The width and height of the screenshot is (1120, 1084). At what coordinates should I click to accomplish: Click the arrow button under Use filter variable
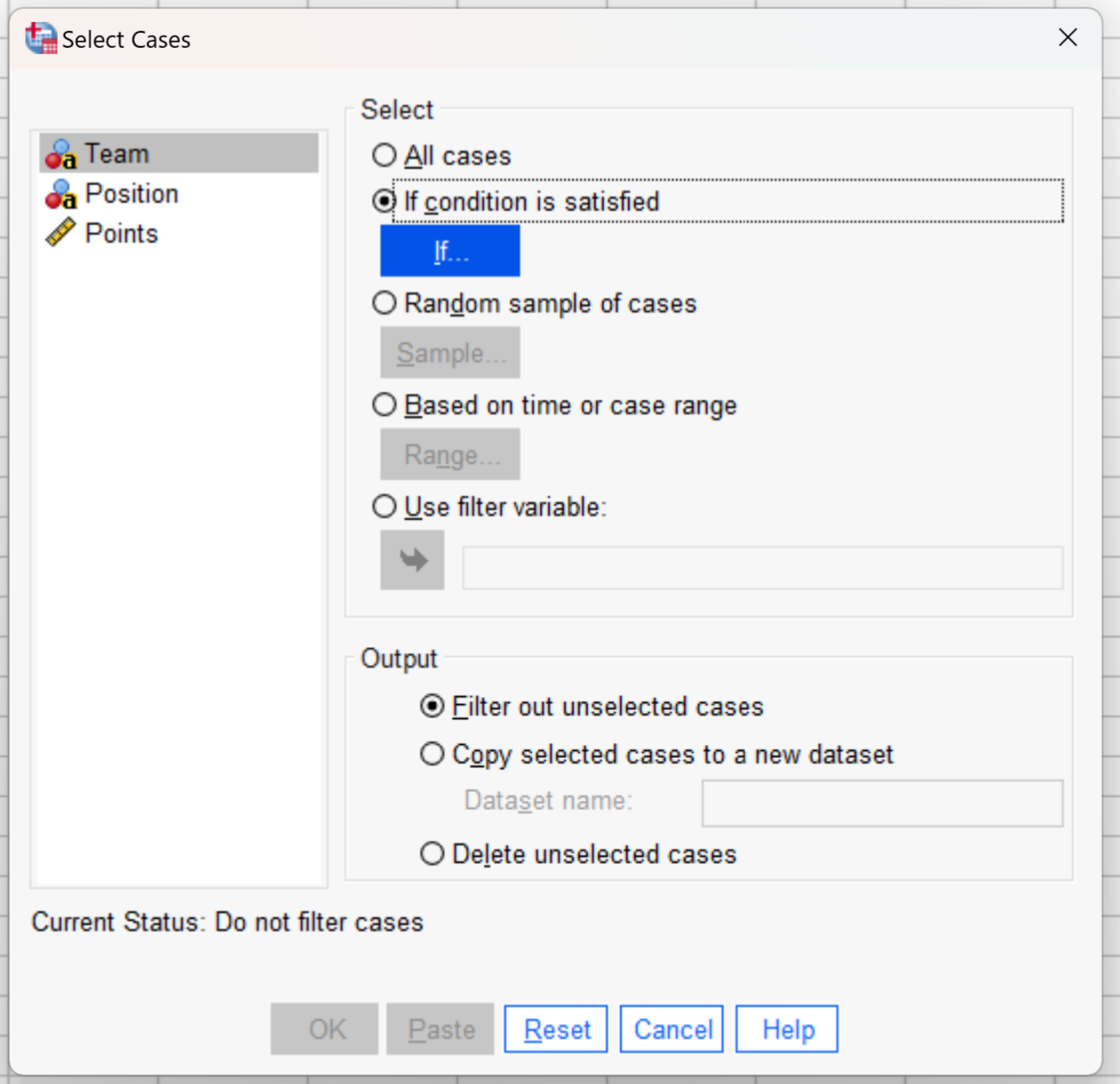point(412,560)
